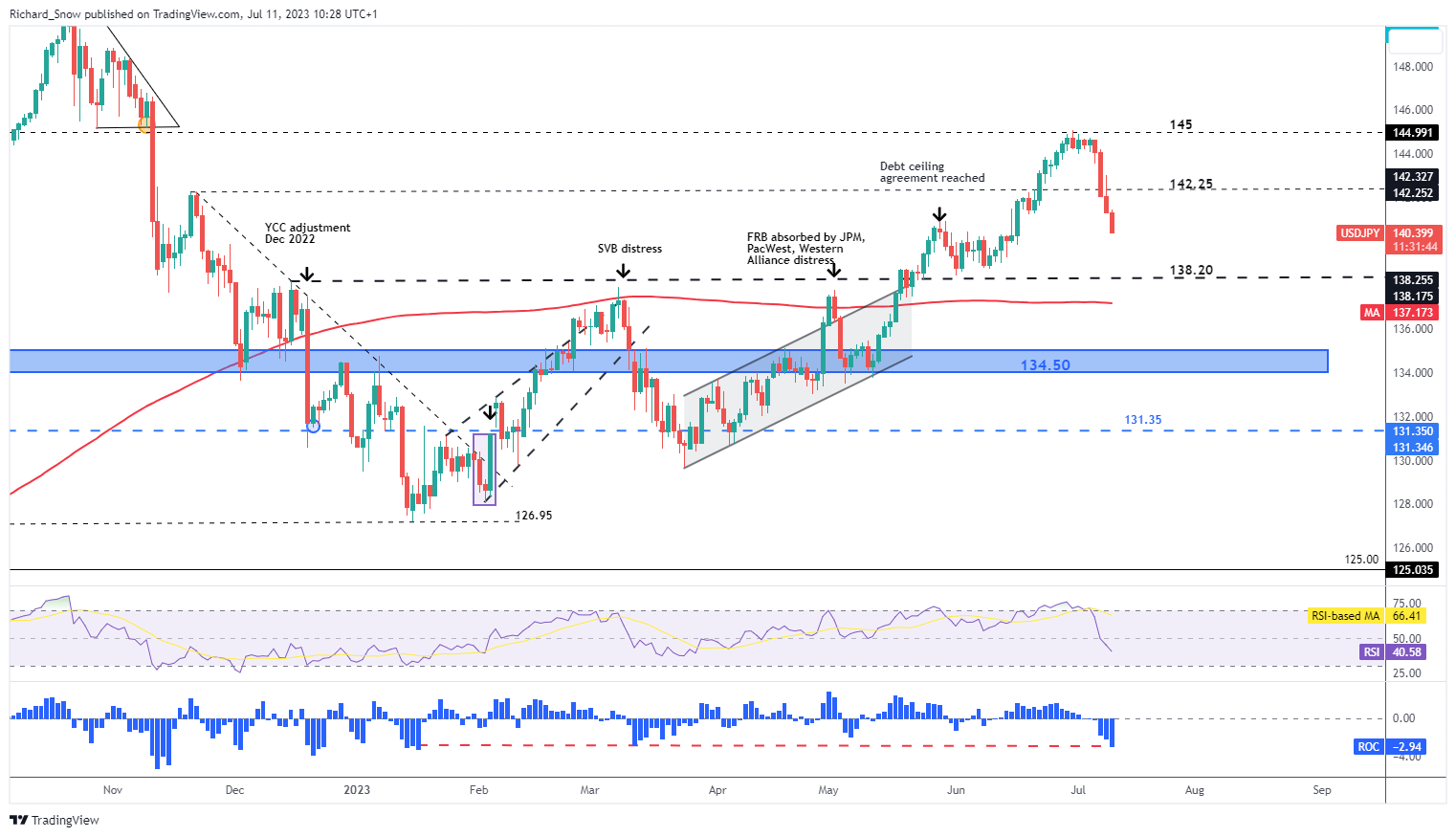Screen dimensions: 1456x837
Task: Click the 131.350 blue price tag
Action: [x=1412, y=431]
